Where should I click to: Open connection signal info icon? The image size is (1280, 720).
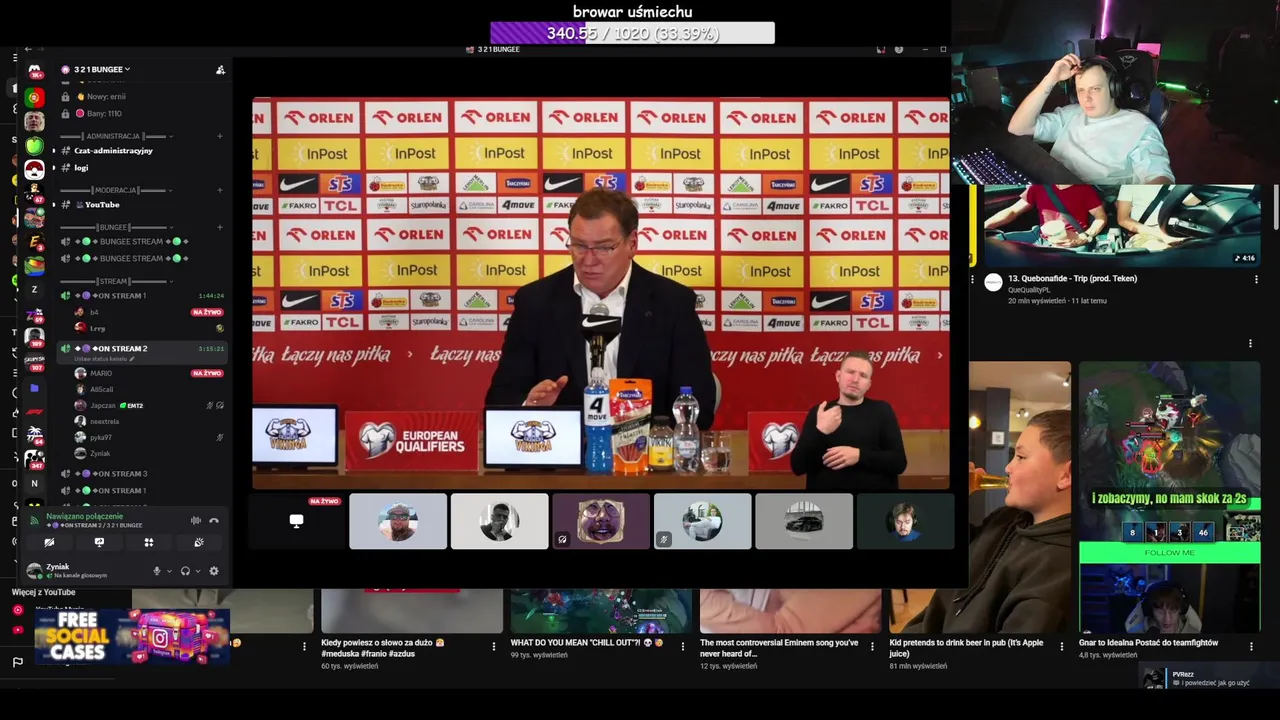[34, 520]
